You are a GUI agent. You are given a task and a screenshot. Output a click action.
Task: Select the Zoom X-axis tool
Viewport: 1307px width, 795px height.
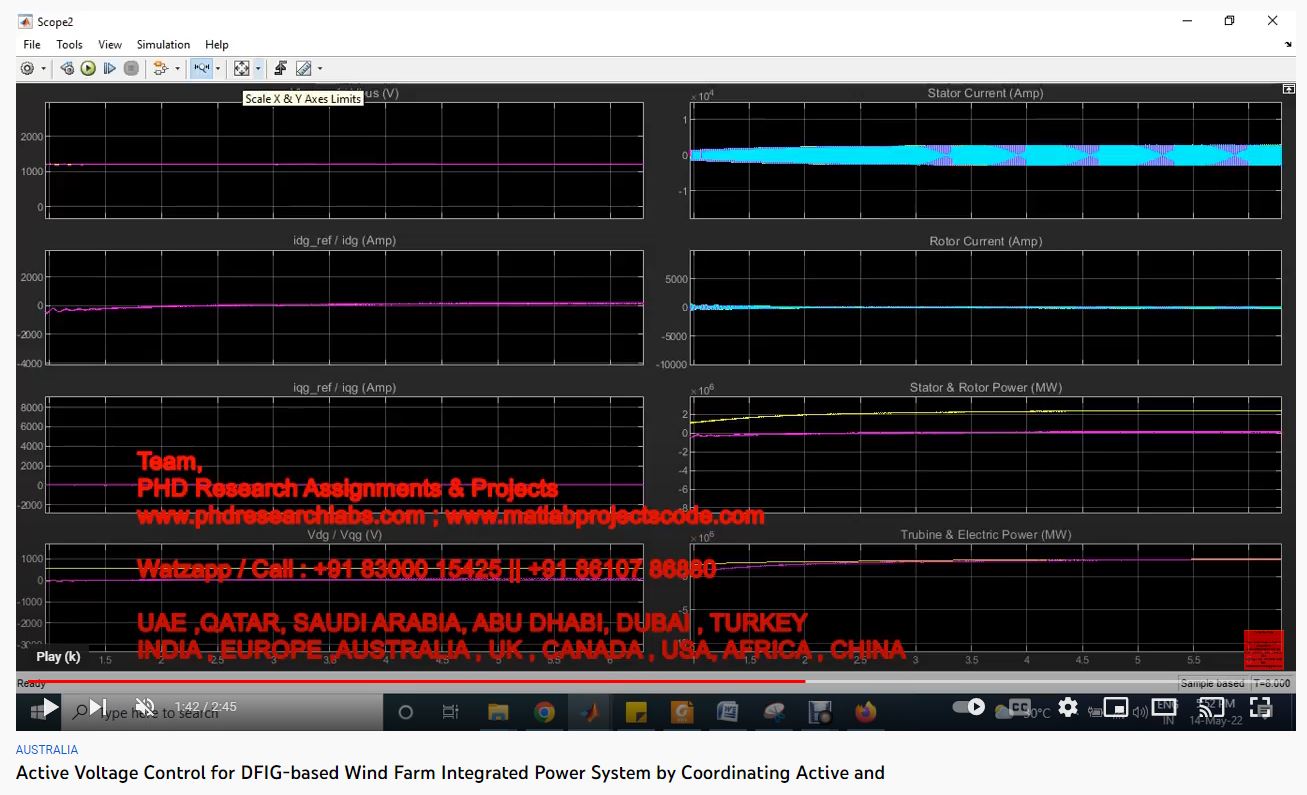(x=201, y=69)
